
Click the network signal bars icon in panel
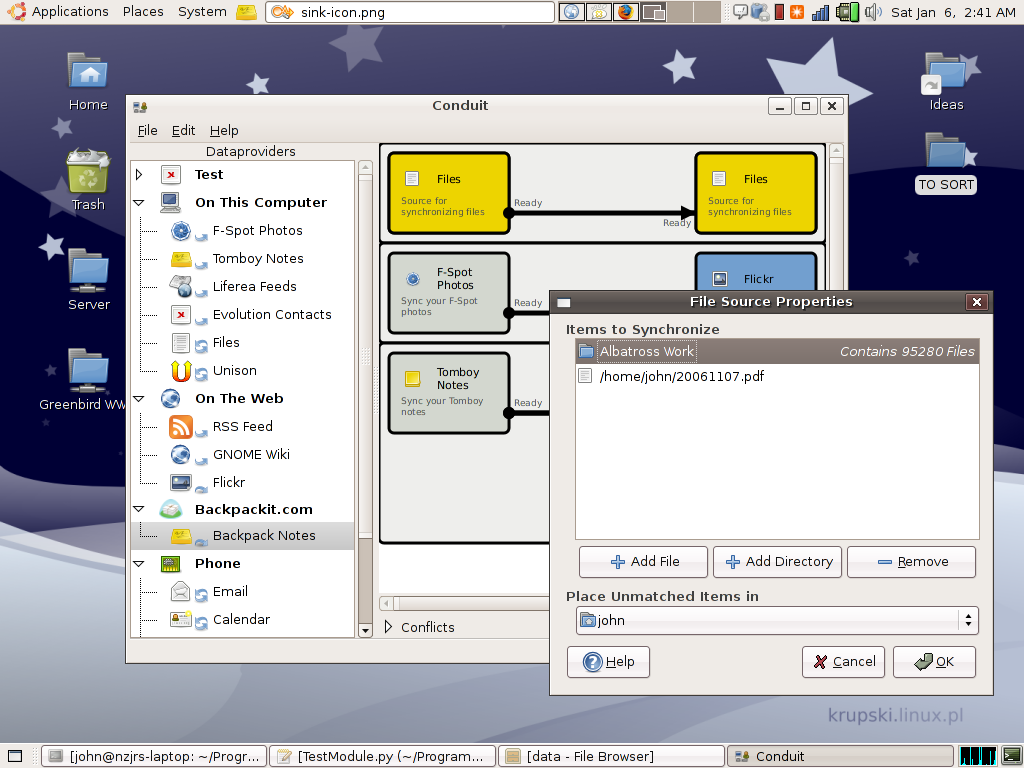(x=820, y=12)
